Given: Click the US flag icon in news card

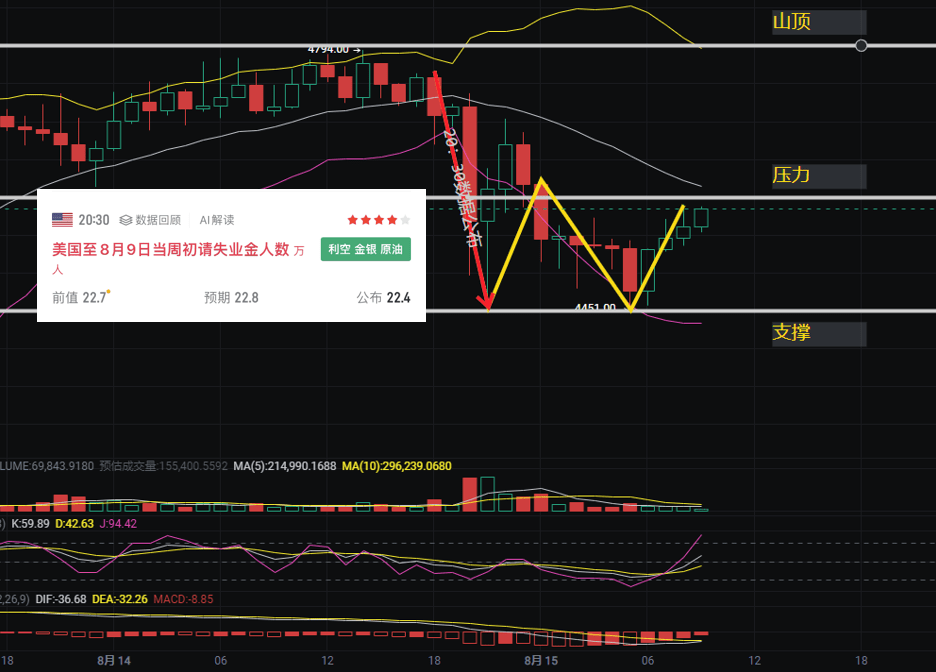Looking at the screenshot, I should (62, 220).
